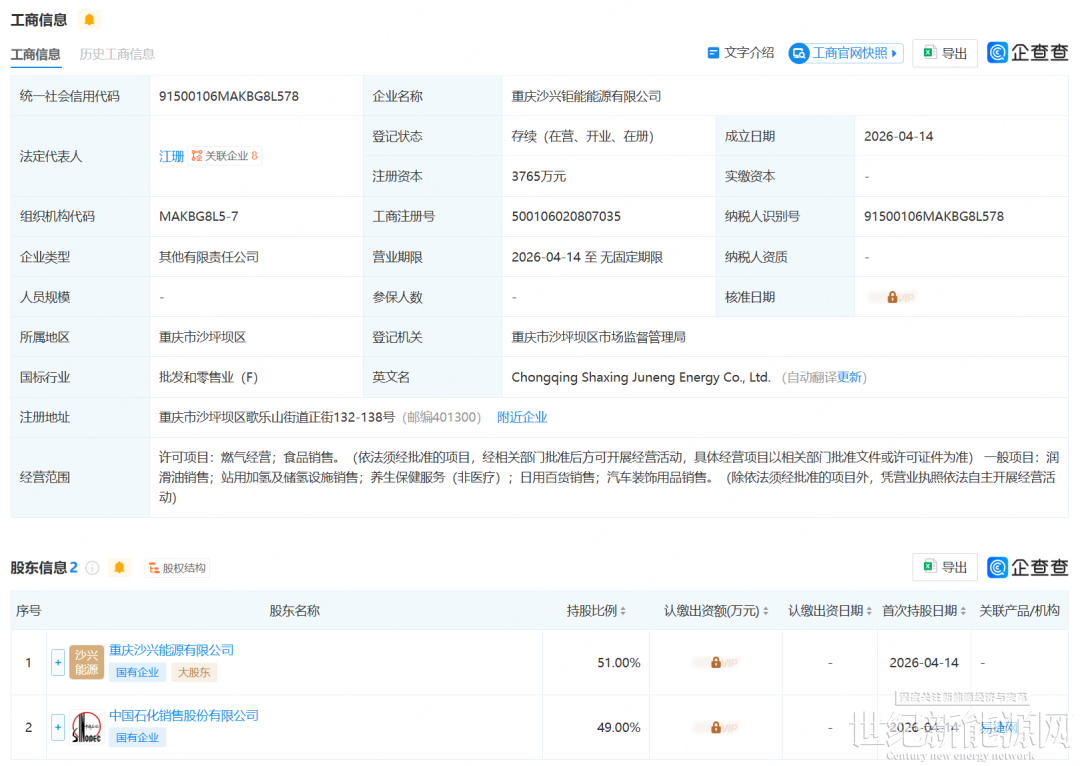Click locked capital amount icon for 重庆沙兴能源
The height and width of the screenshot is (766, 1080).
pyautogui.click(x=716, y=662)
